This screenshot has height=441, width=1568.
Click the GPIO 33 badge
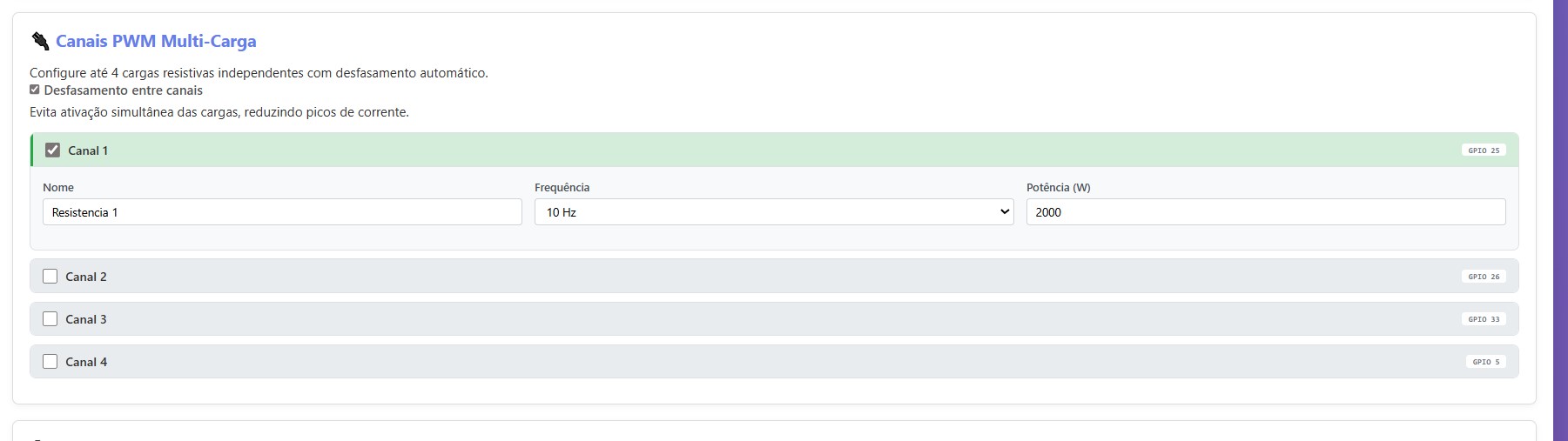pyautogui.click(x=1484, y=319)
